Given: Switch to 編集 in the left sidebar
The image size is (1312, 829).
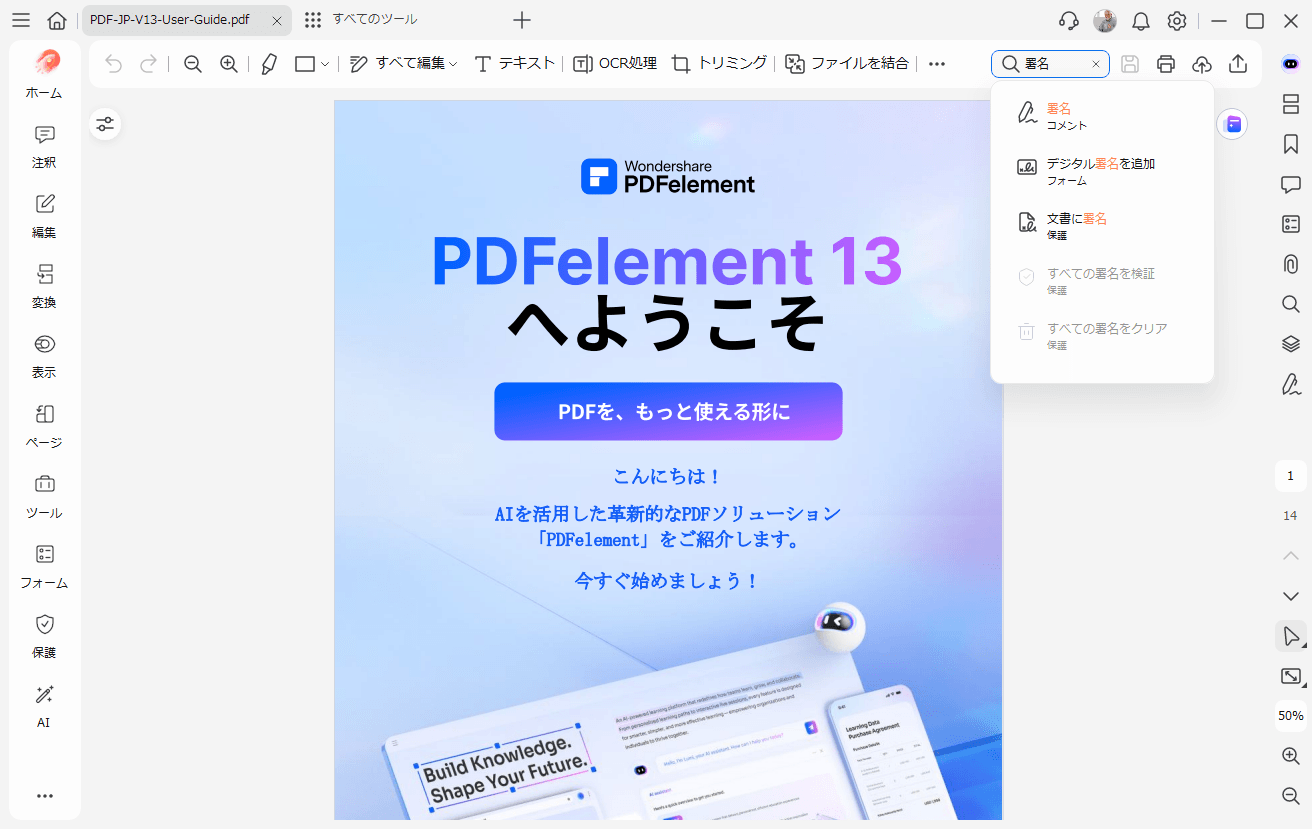Looking at the screenshot, I should (x=44, y=216).
